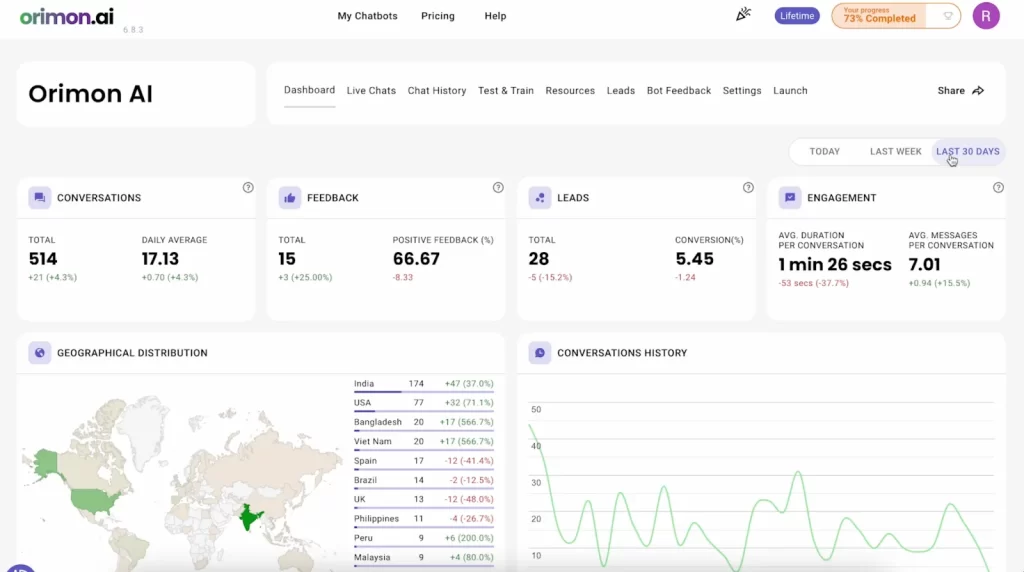Screen dimensions: 1024x572
Task: Open My Chatbots from top navigation
Action: (367, 16)
